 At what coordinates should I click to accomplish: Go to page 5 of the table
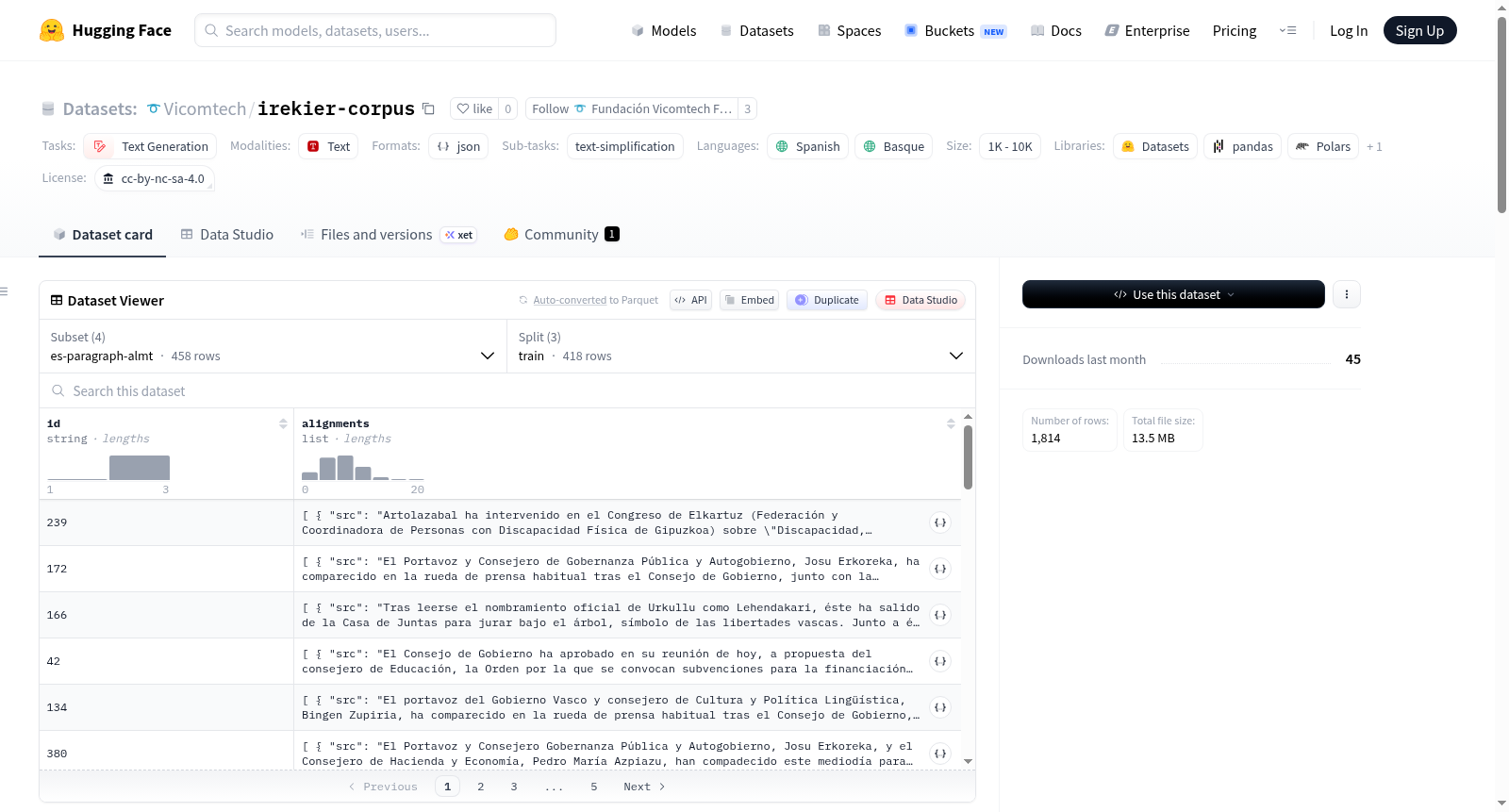(594, 787)
